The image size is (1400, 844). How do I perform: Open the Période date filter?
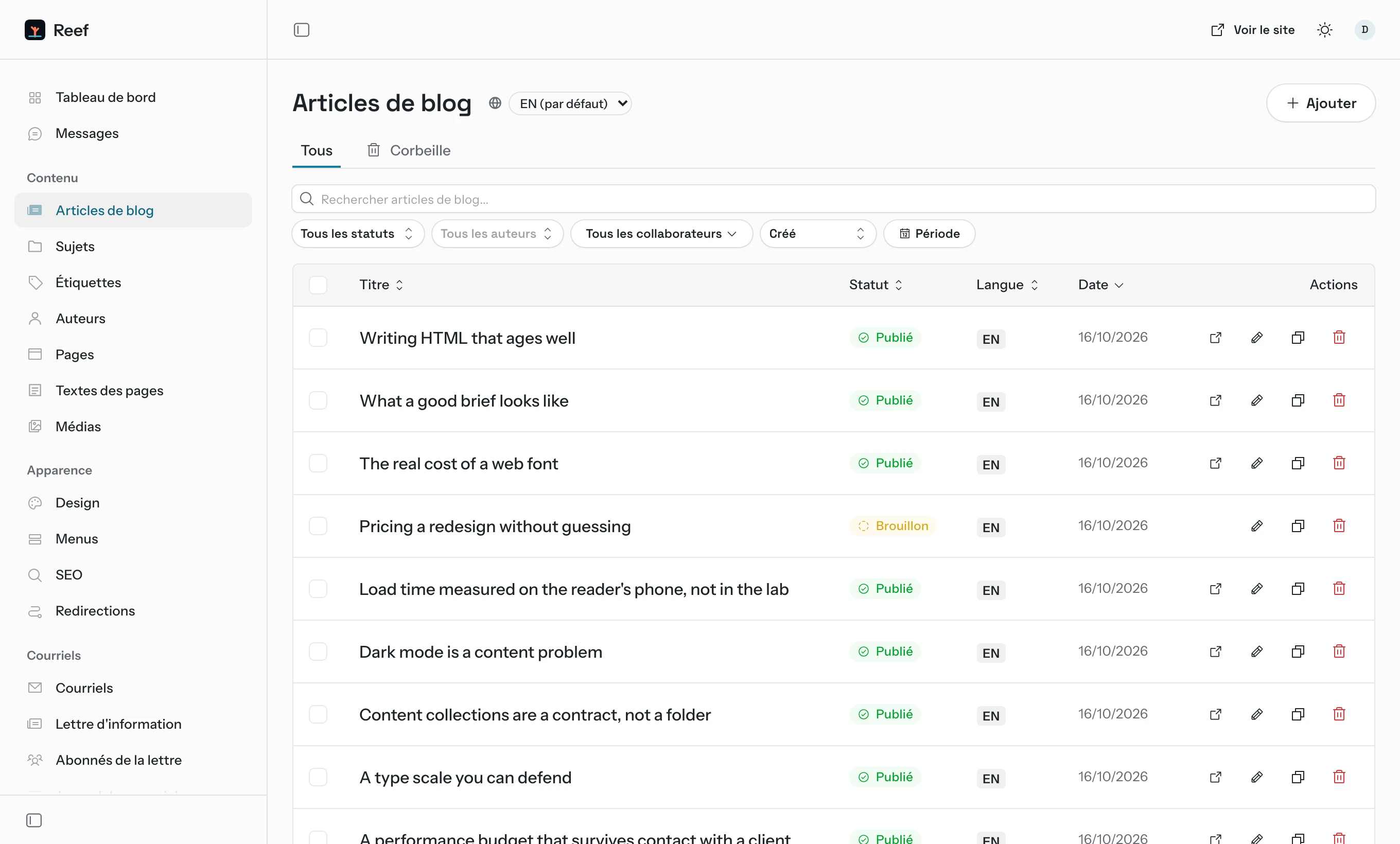tap(929, 234)
